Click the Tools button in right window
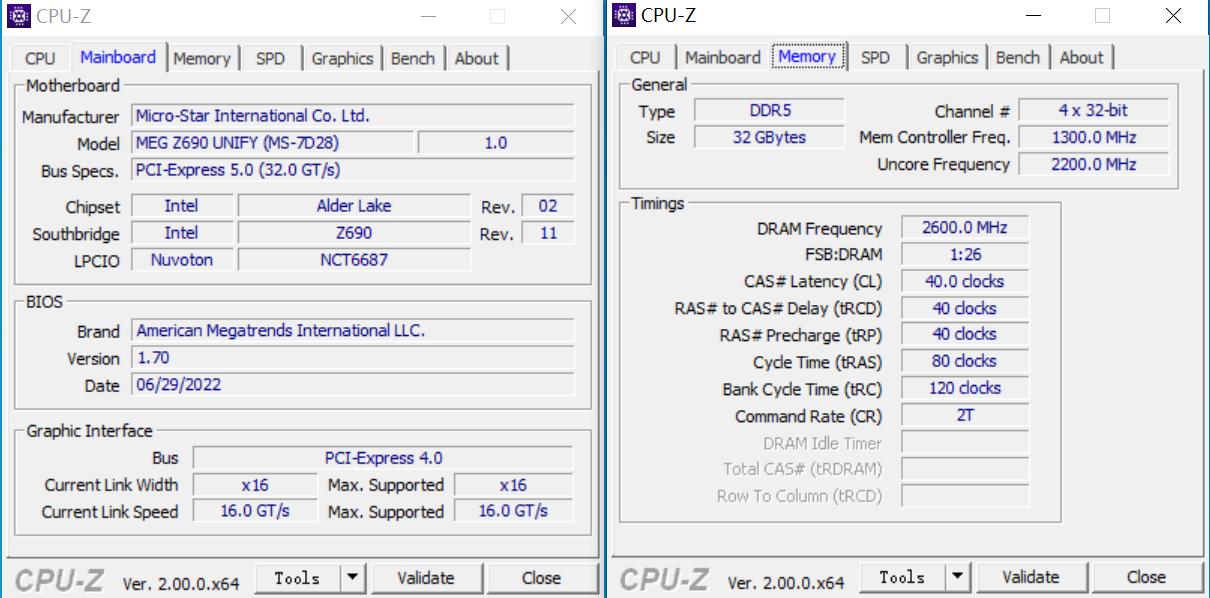 click(901, 577)
